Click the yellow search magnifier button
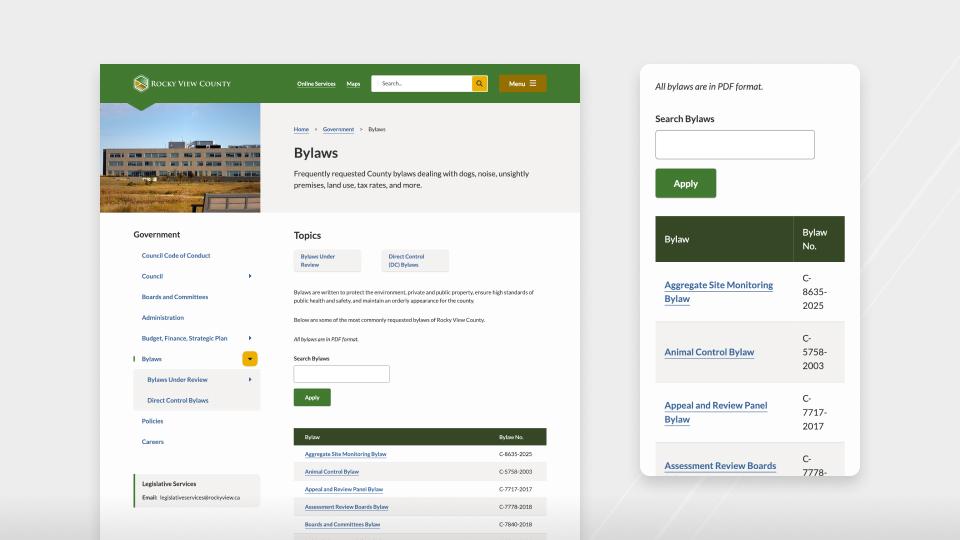This screenshot has width=960, height=540. [x=479, y=83]
